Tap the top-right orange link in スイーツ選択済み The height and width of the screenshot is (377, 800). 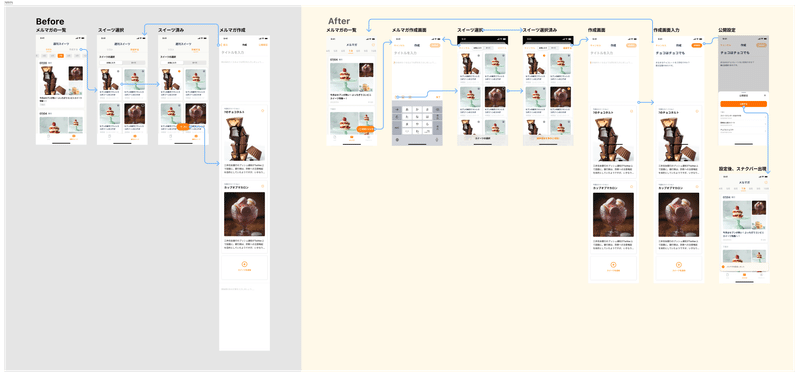click(567, 48)
